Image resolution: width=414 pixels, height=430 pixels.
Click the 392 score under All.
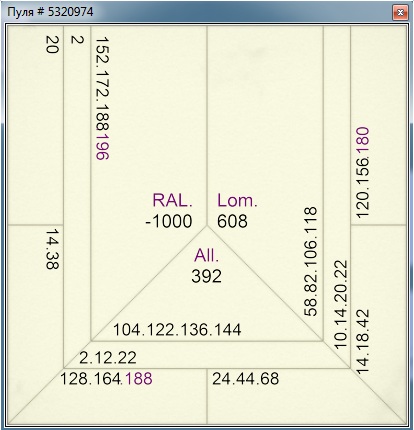click(206, 276)
